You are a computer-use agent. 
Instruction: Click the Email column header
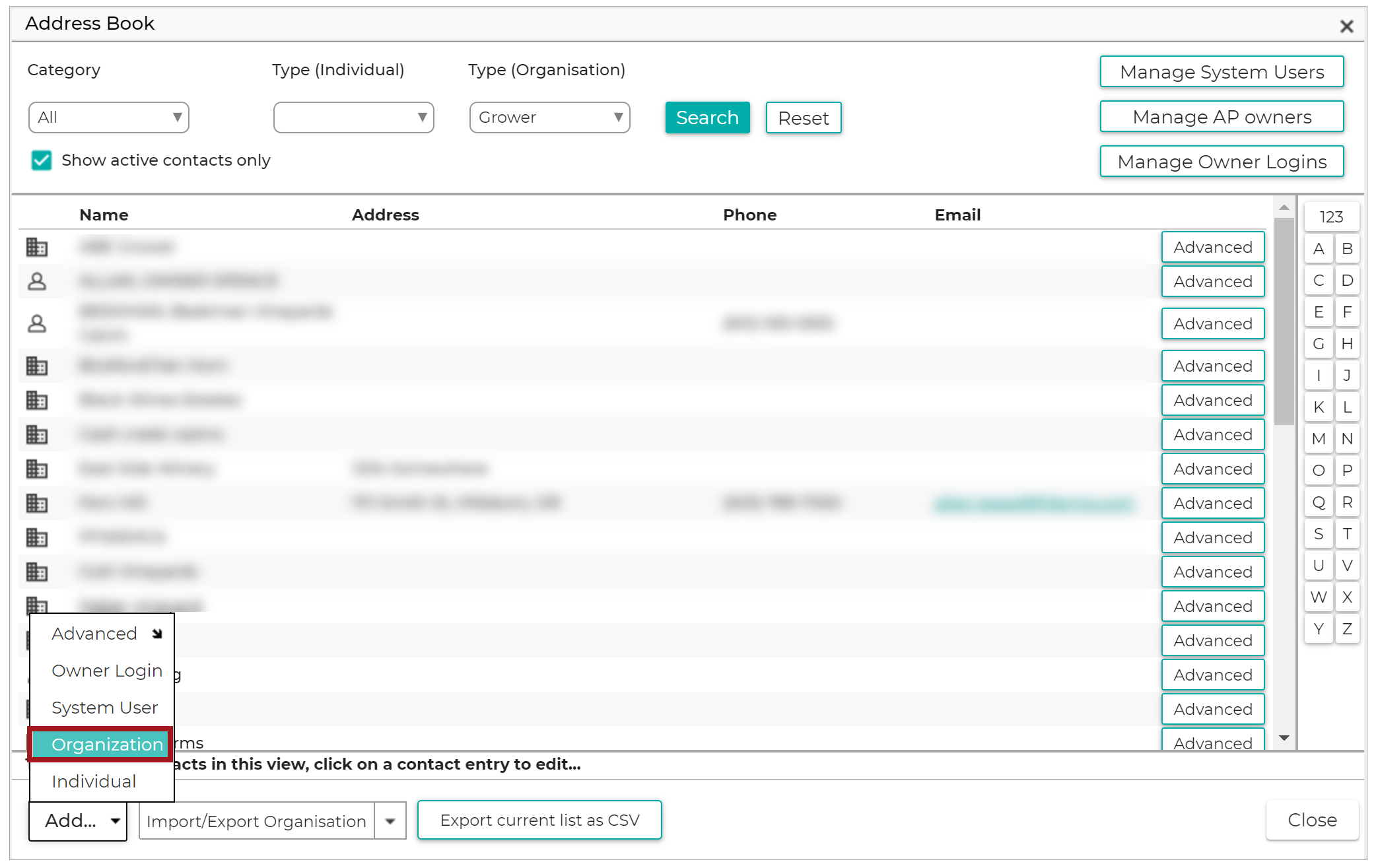tap(957, 215)
